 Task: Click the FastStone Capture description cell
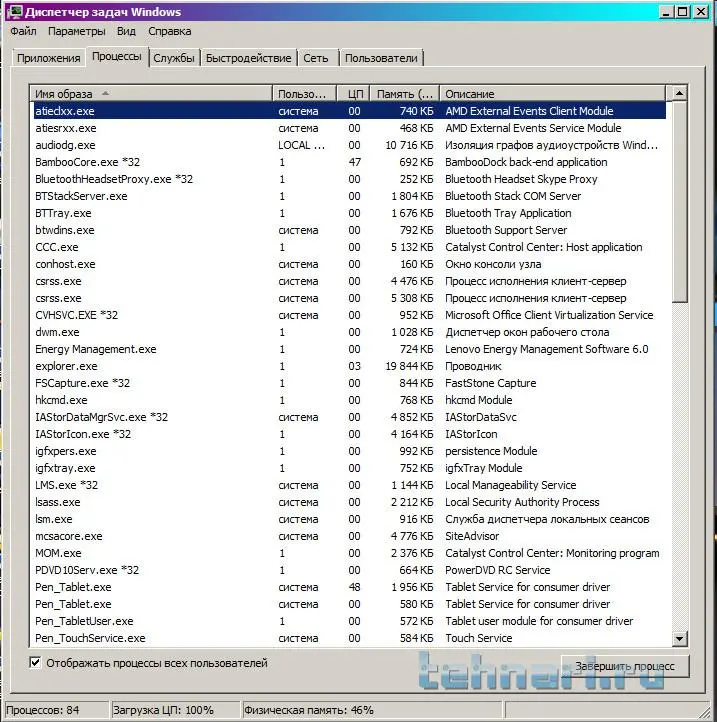click(x=490, y=383)
